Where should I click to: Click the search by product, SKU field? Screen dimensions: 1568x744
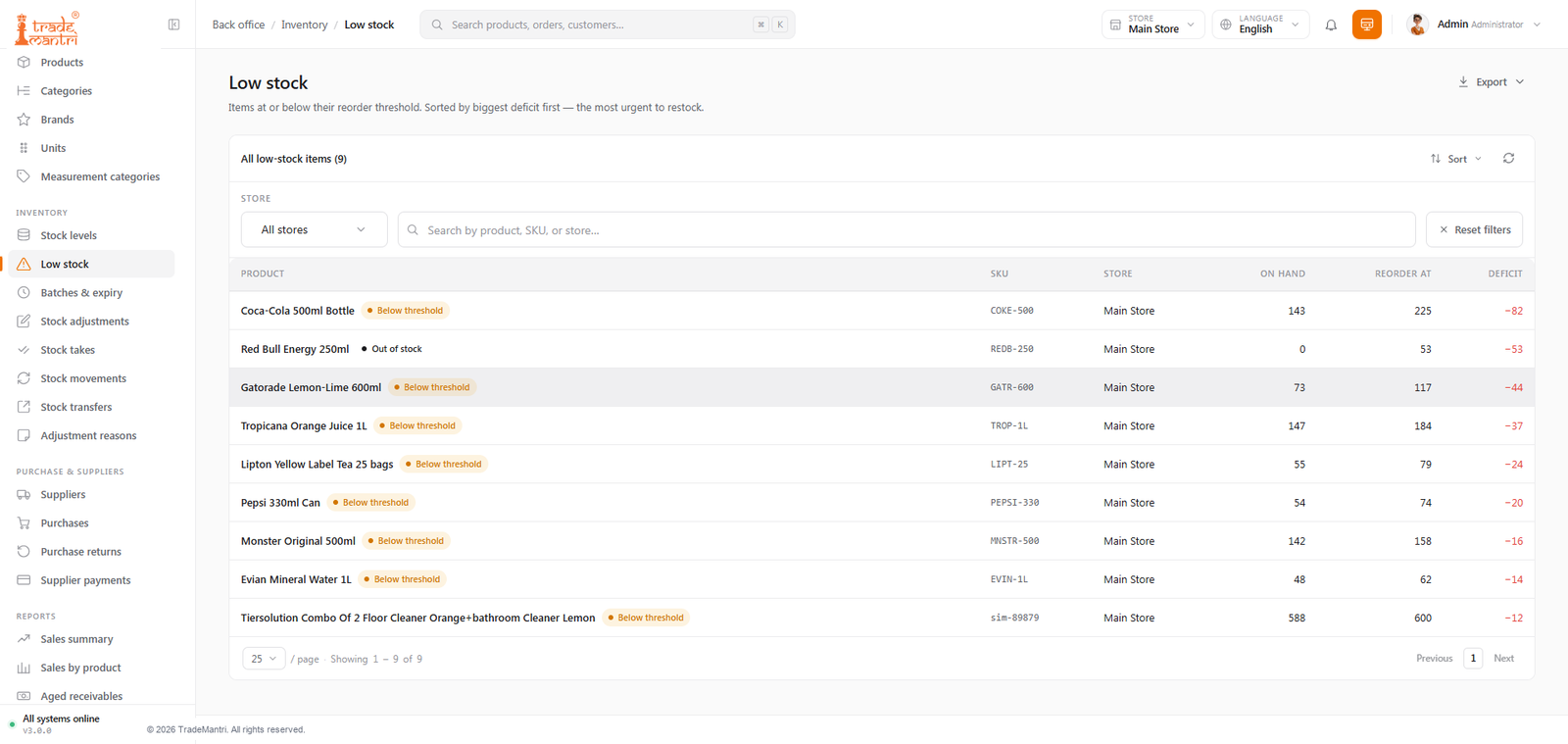906,229
